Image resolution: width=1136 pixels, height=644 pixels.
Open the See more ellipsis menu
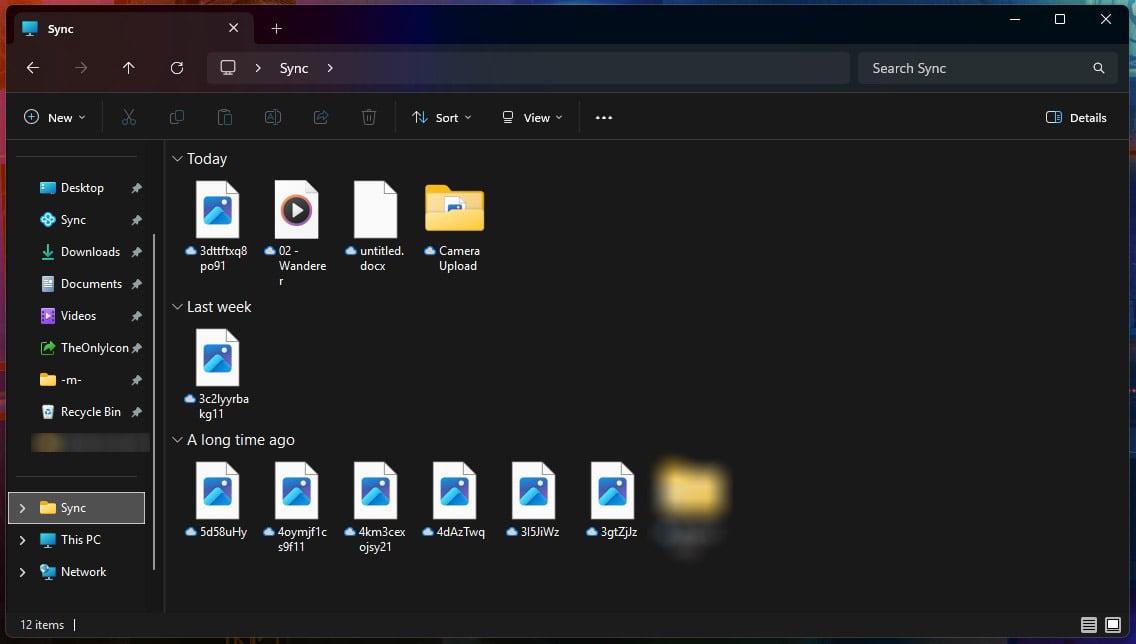604,117
